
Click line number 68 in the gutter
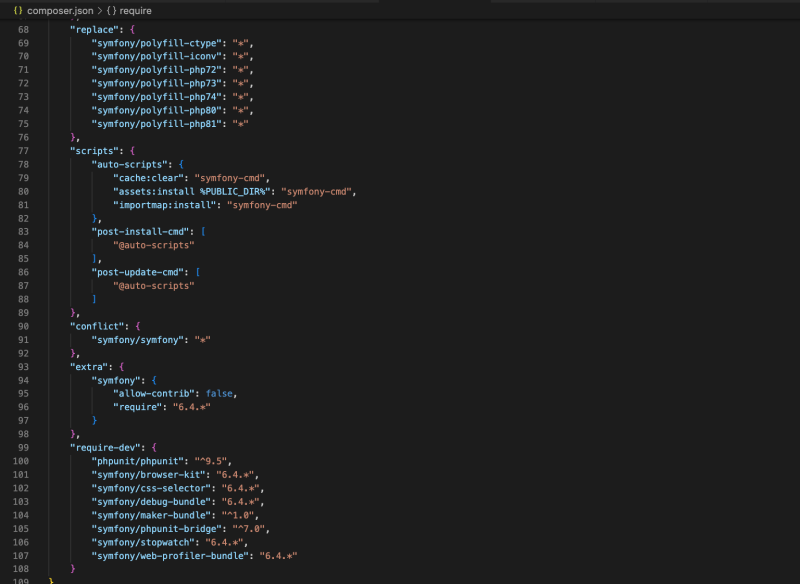pyautogui.click(x=23, y=30)
